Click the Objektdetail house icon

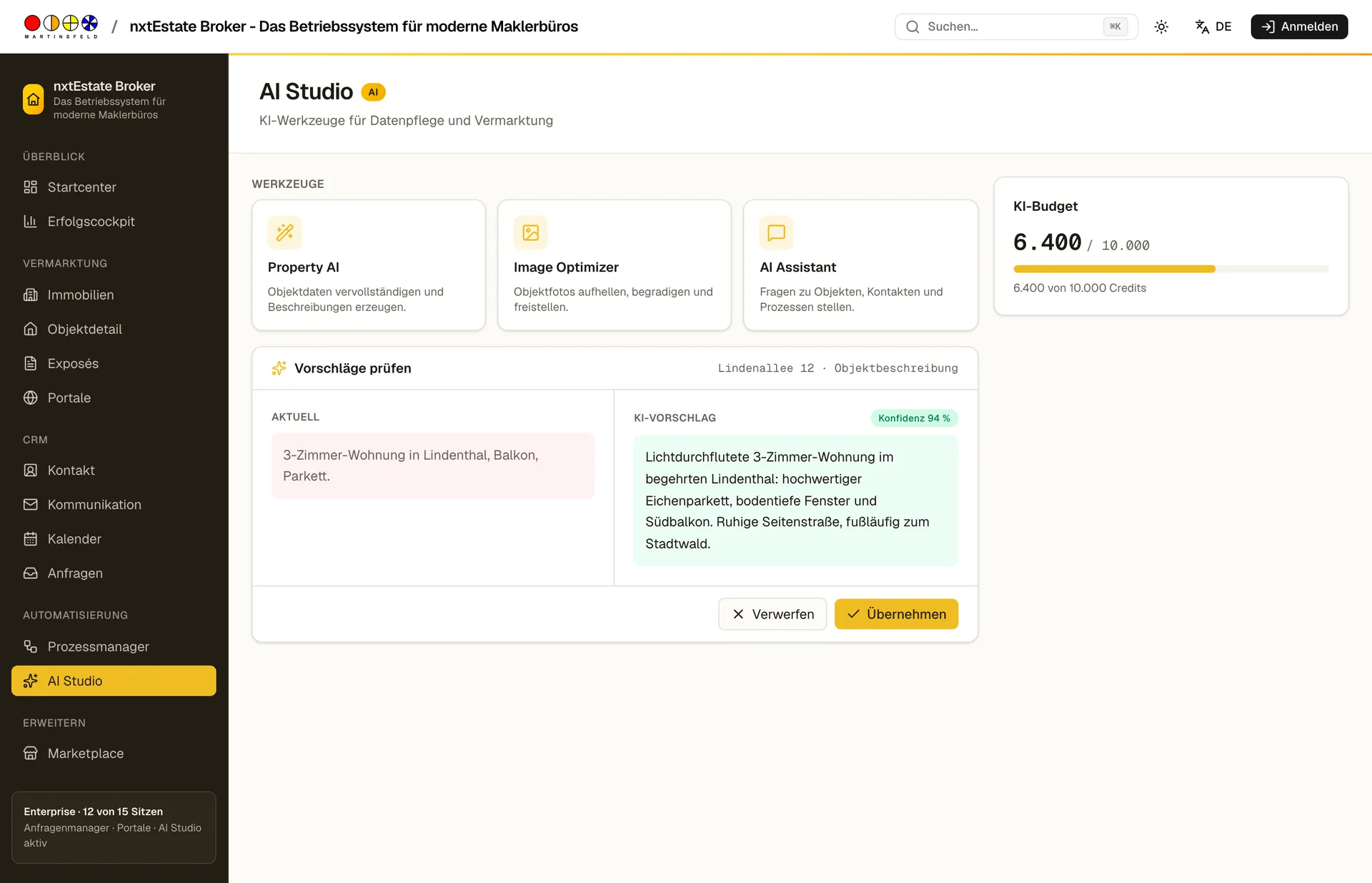(x=30, y=329)
